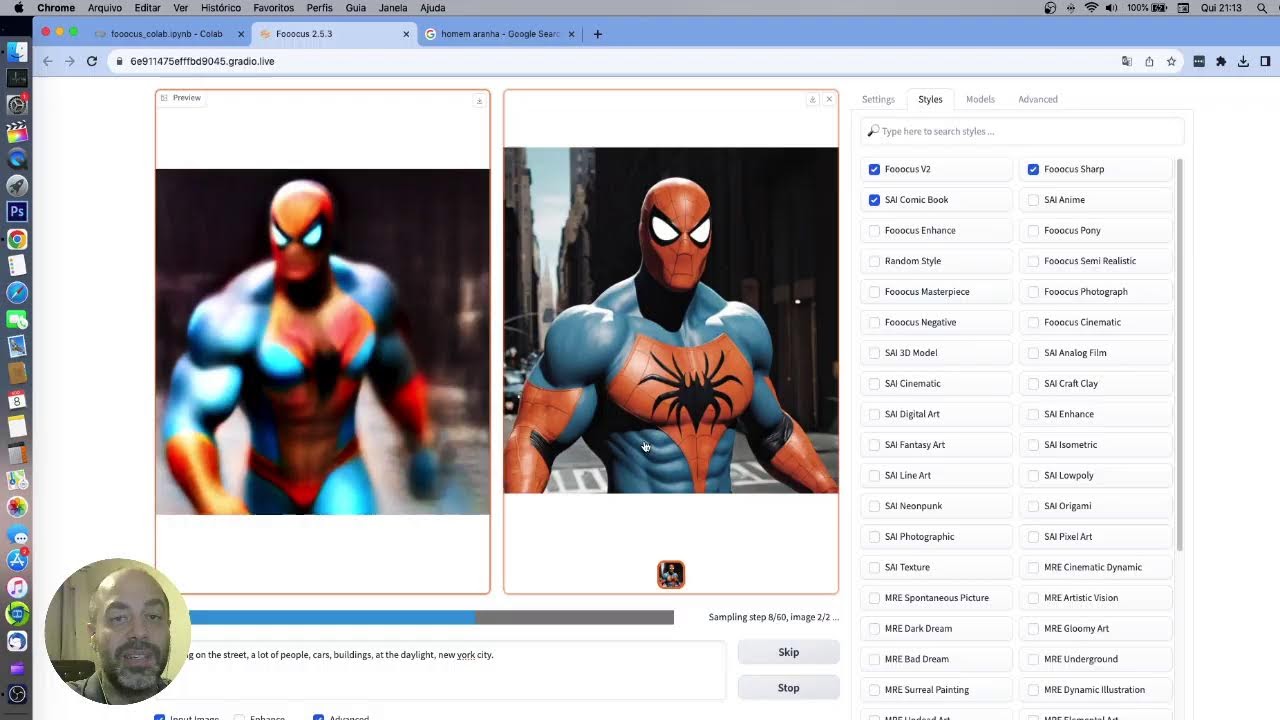Check the SAI Pixel Art style
This screenshot has width=1280, height=720.
coord(1033,537)
